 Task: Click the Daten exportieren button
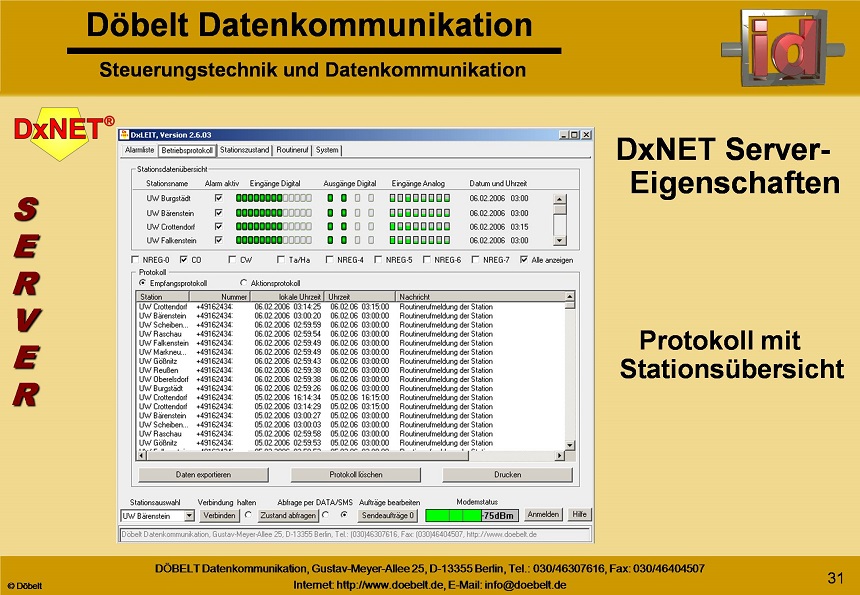pos(203,475)
